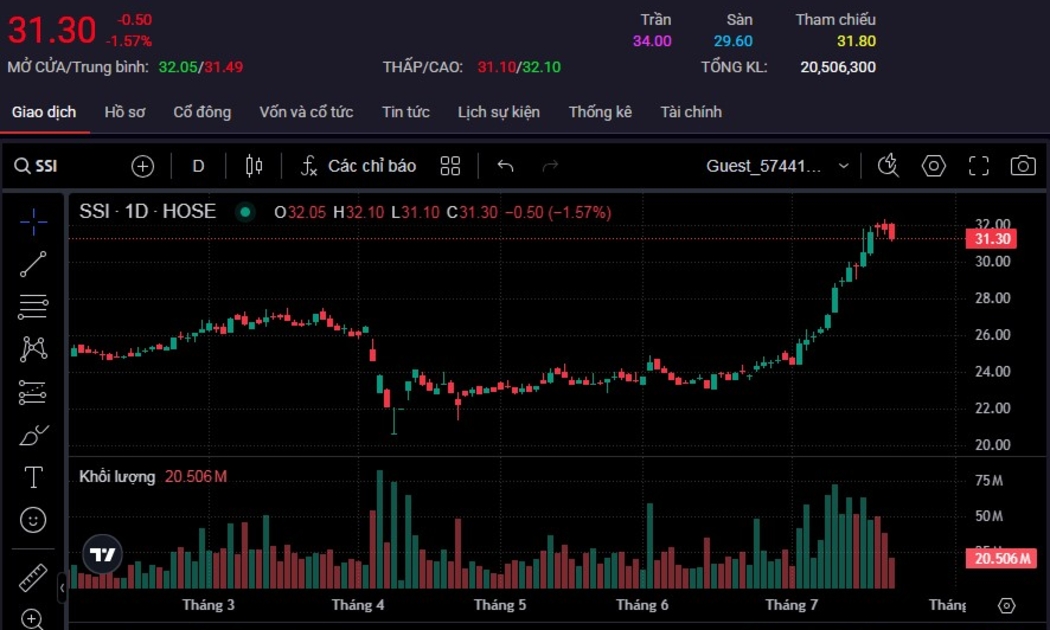
Task: Toggle the SSI market status indicator dot
Action: pyautogui.click(x=245, y=212)
